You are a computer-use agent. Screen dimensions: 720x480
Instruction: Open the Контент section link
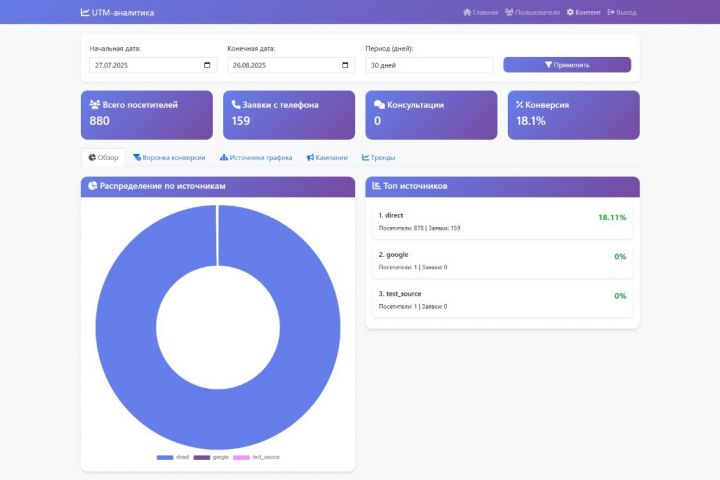pyautogui.click(x=584, y=12)
